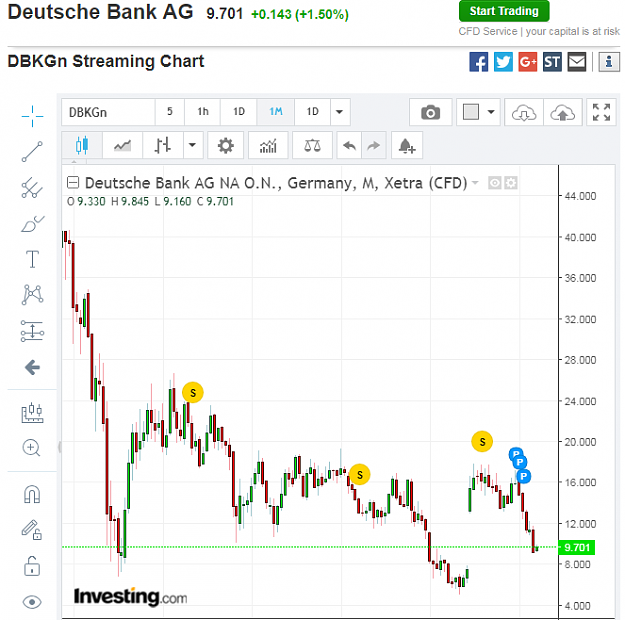Image resolution: width=625 pixels, height=620 pixels.
Task: Toggle stay in drawing mode pencil
Action: [32, 529]
